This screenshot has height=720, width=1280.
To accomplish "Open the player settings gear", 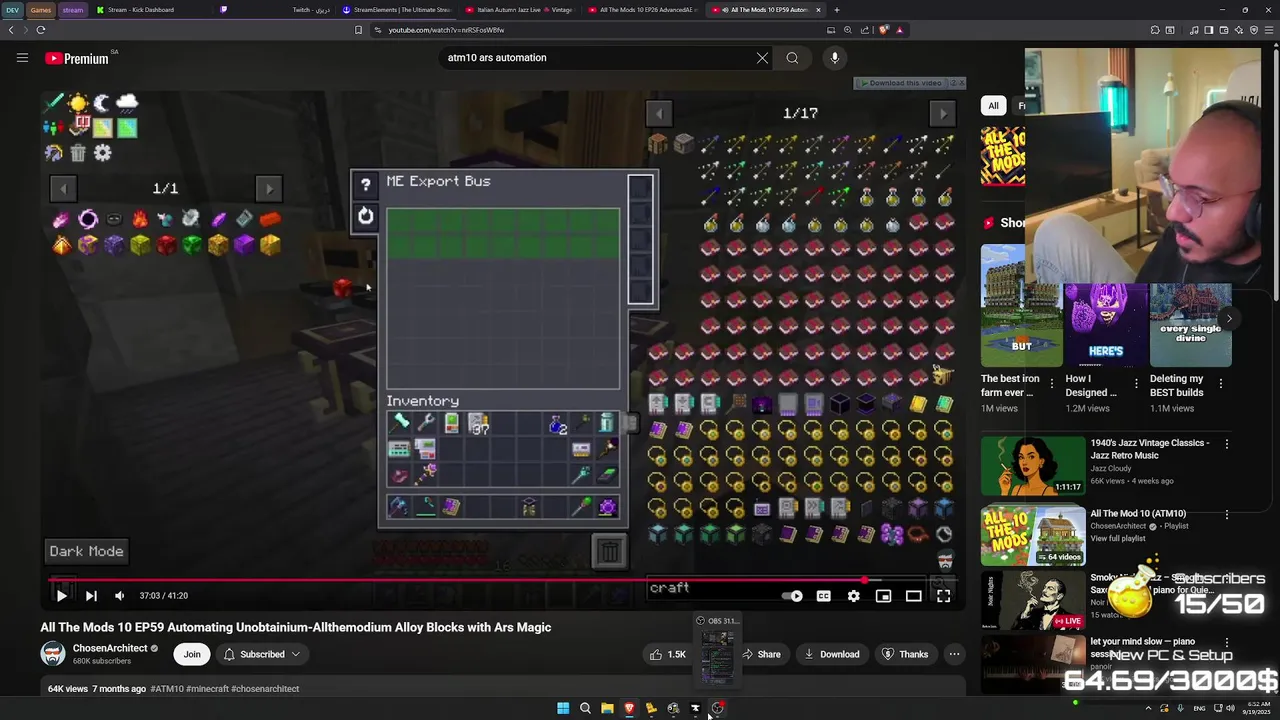I will pos(853,596).
